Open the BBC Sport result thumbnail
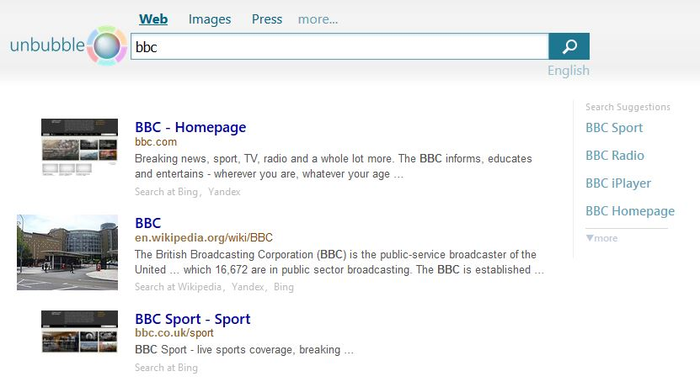The image size is (700, 382). 79,332
